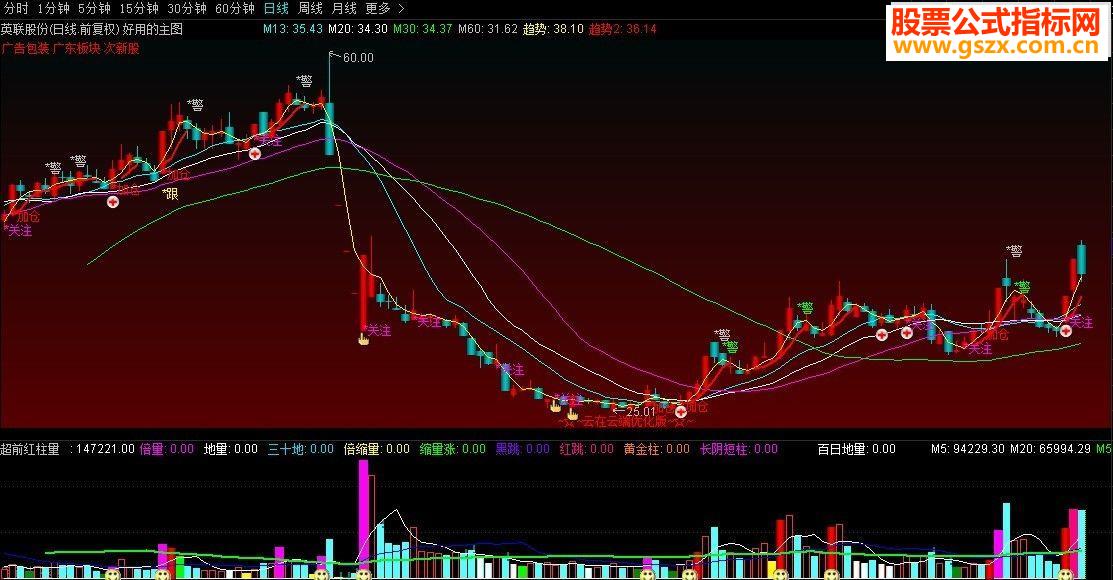Switch to the 分时 timeframe tab
The image size is (1113, 580).
tap(16, 9)
